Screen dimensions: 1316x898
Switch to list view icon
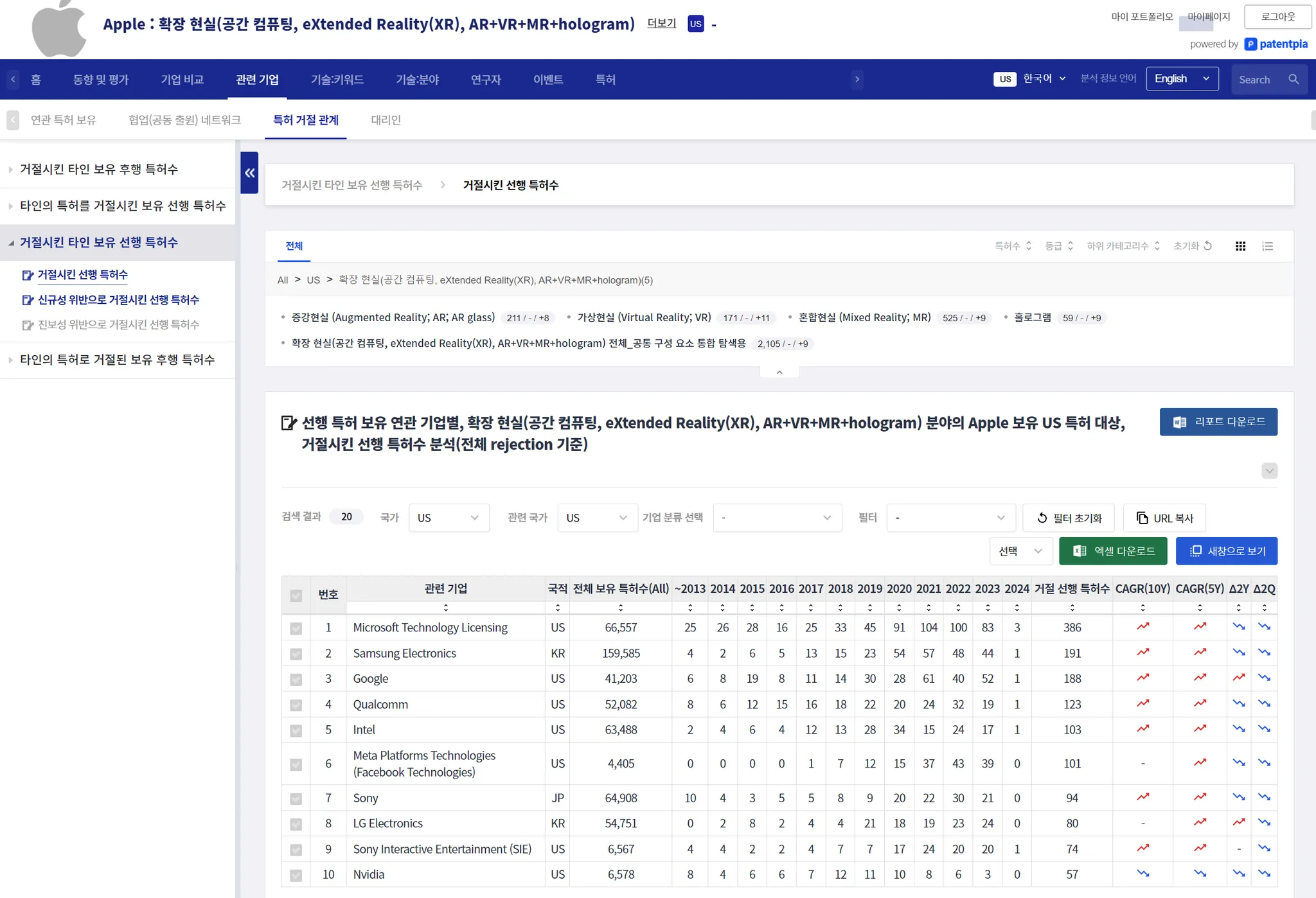[x=1267, y=246]
